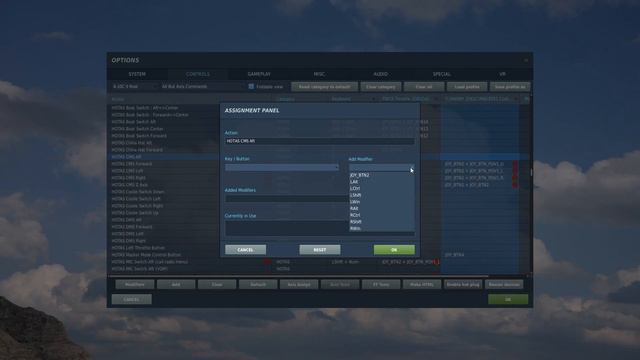
Task: Click the Default button in the bottom bar
Action: click(258, 284)
